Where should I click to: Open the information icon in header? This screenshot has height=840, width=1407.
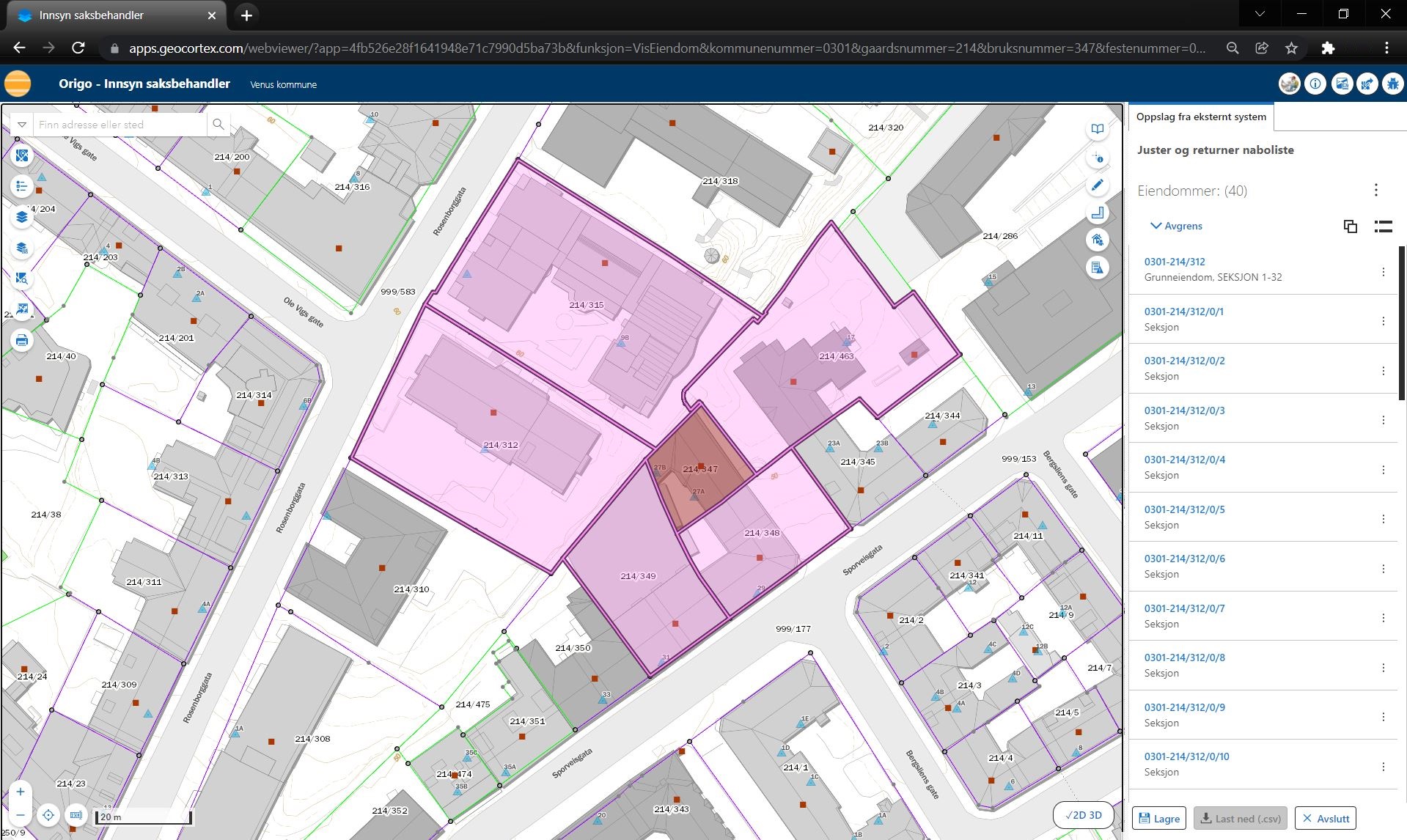pos(1315,84)
